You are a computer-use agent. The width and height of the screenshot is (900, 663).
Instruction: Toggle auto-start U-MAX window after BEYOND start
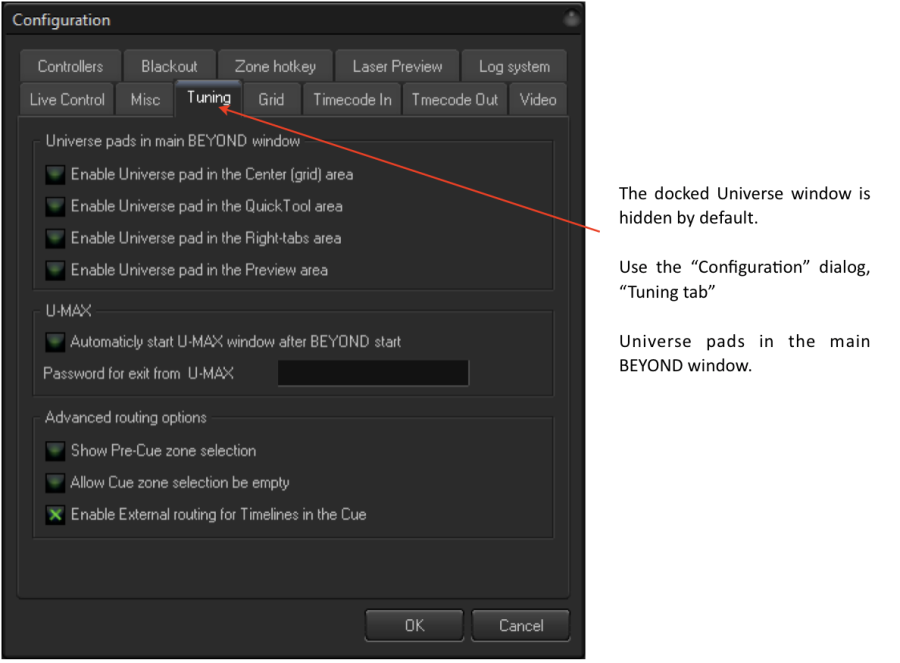55,342
